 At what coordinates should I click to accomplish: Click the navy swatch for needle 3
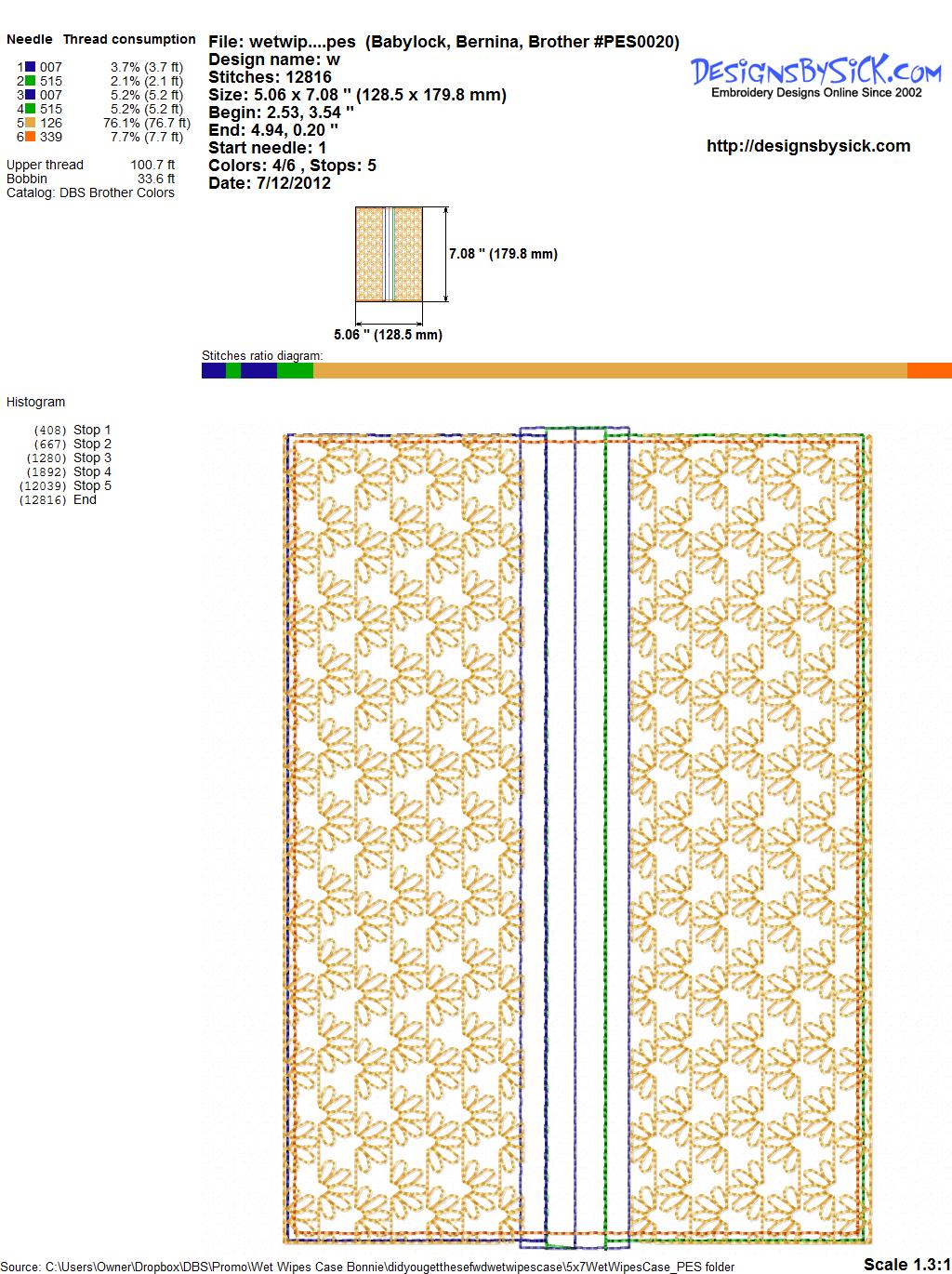point(31,95)
